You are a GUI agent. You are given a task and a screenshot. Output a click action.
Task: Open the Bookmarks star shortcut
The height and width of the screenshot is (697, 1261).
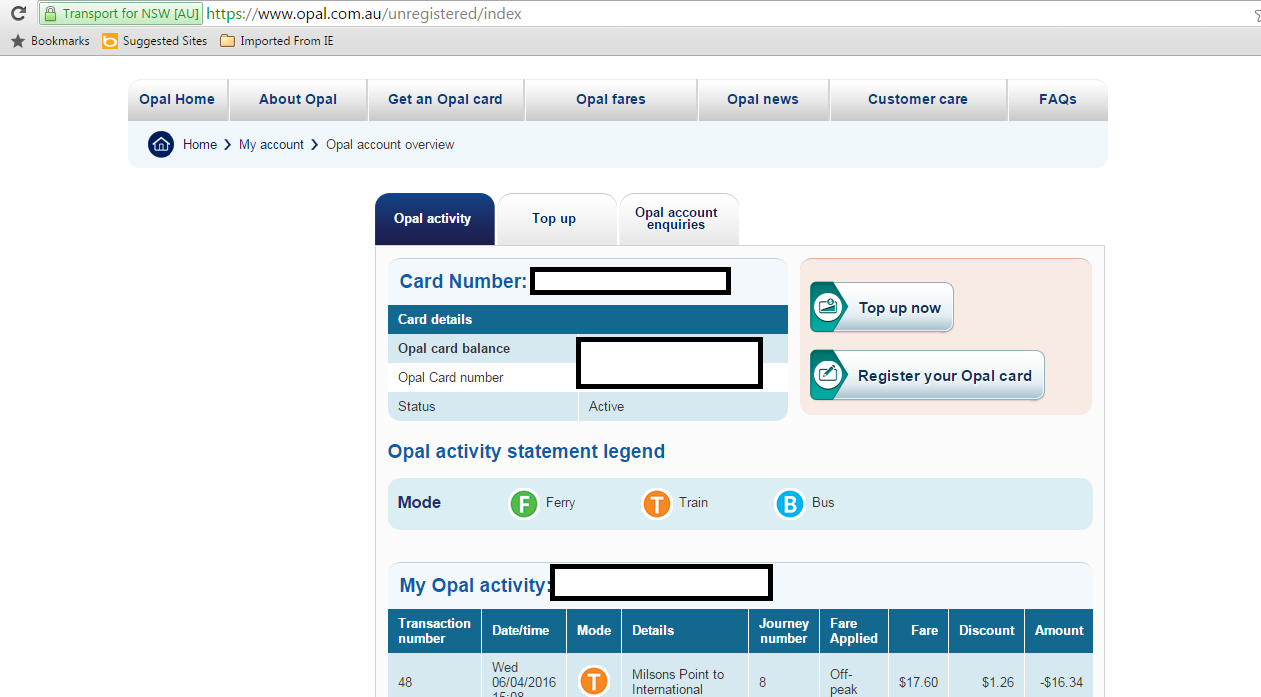(17, 41)
